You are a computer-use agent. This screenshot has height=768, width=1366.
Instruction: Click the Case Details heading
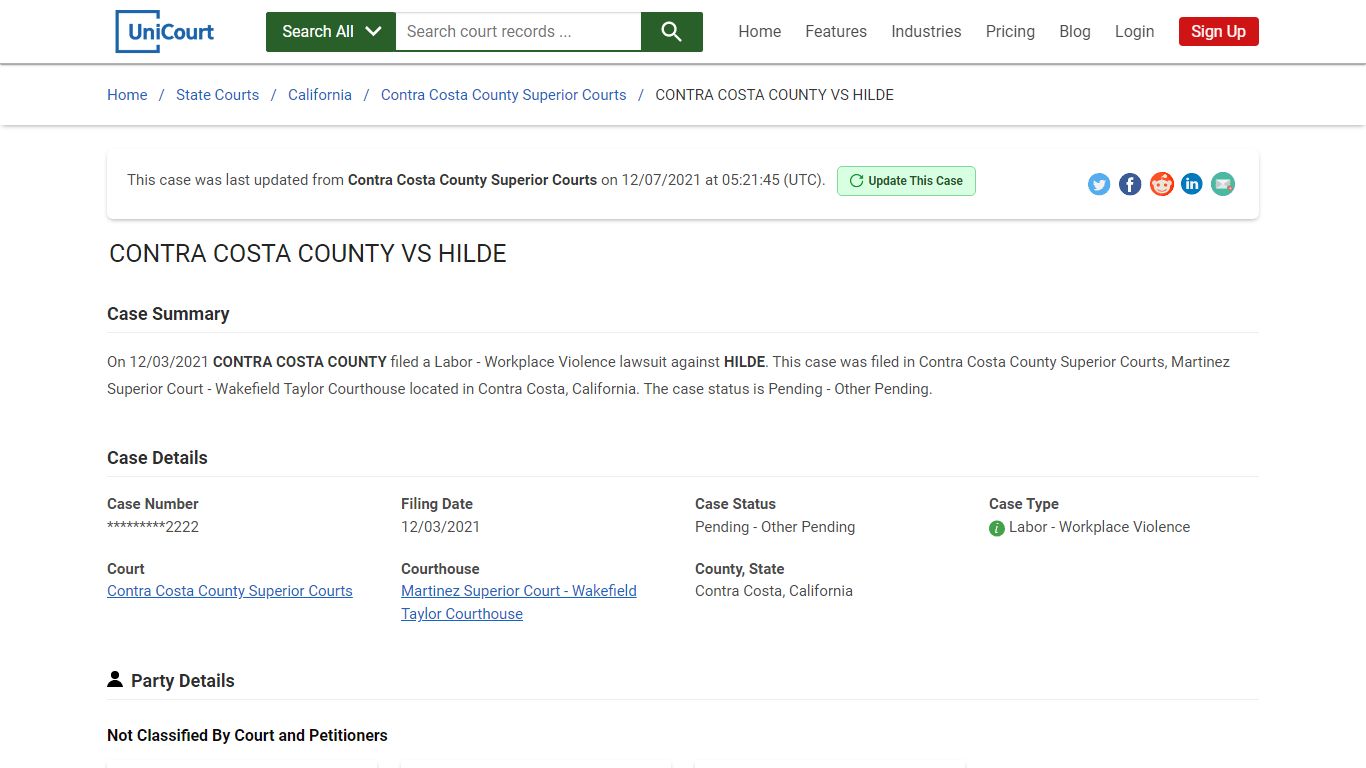(x=157, y=458)
